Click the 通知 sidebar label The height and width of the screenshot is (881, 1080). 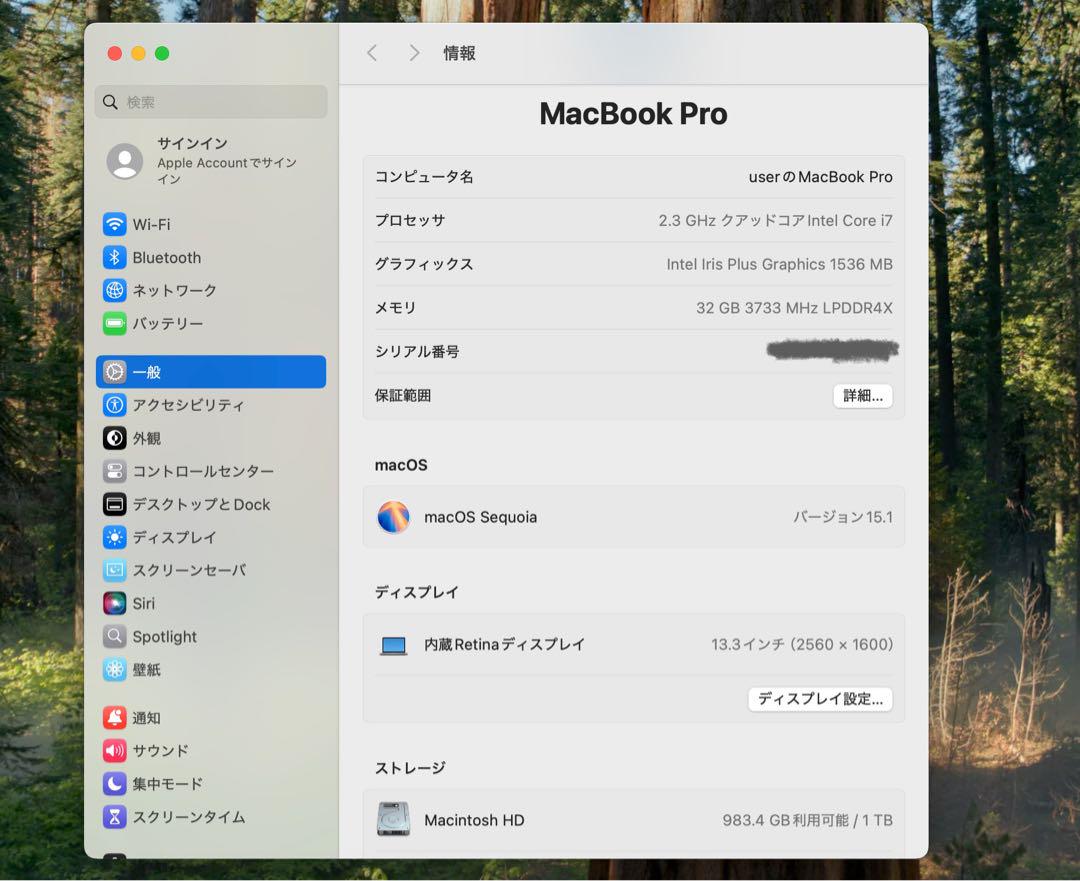coord(147,718)
